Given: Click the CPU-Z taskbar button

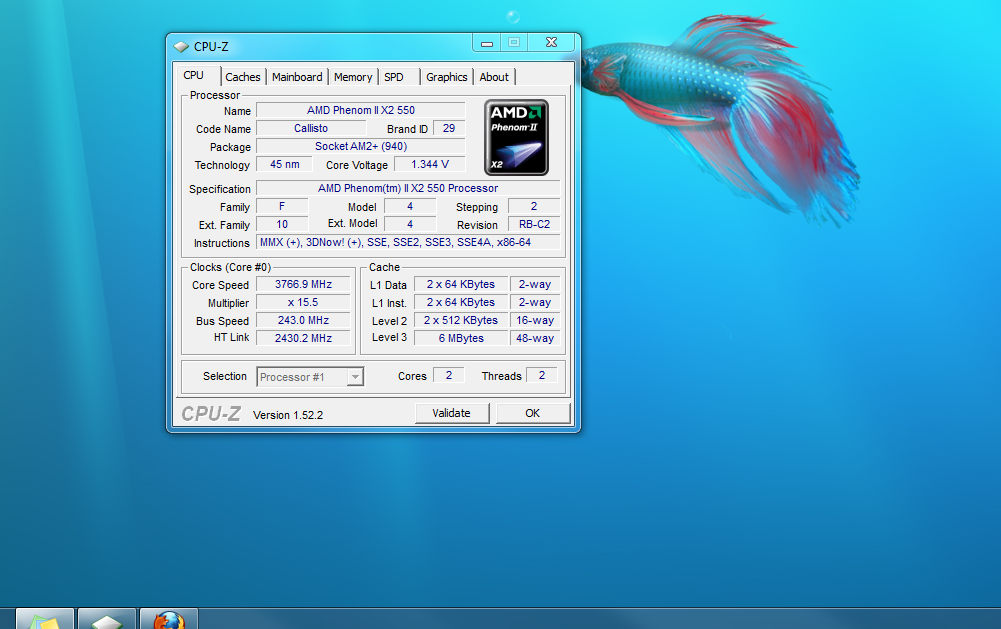Looking at the screenshot, I should point(107,620).
